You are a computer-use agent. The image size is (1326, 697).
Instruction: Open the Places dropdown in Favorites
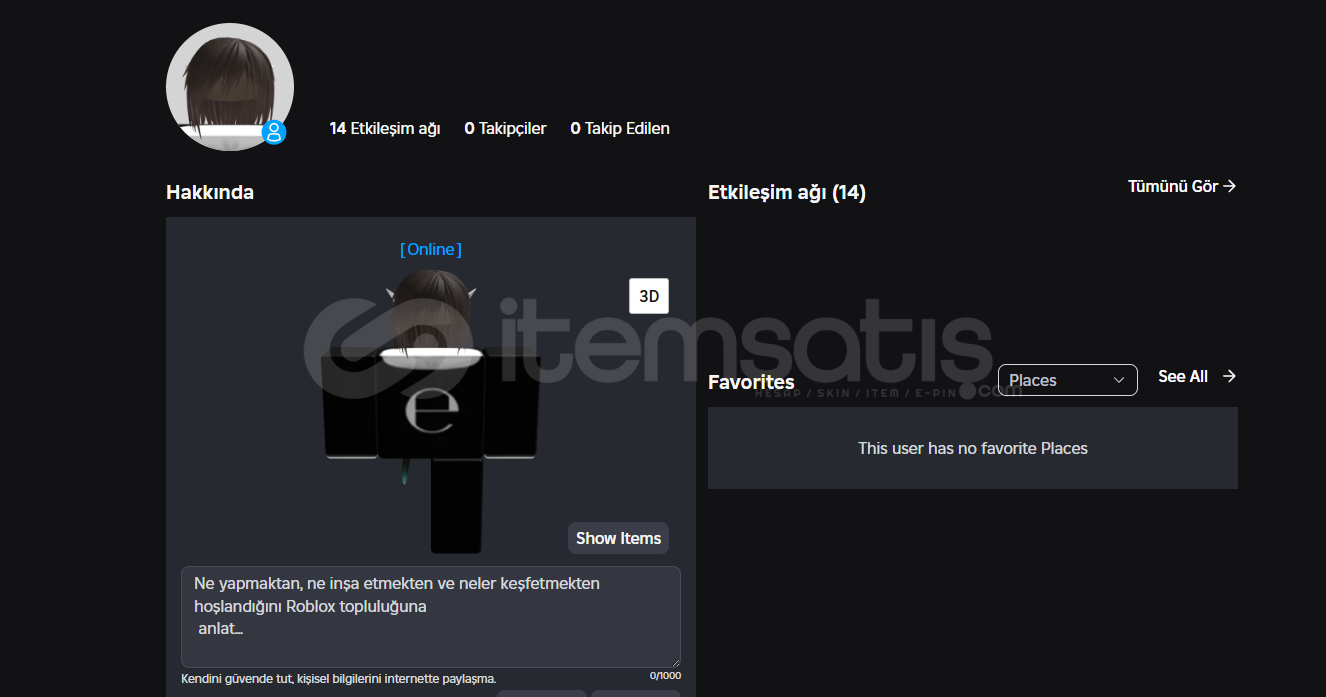1067,380
